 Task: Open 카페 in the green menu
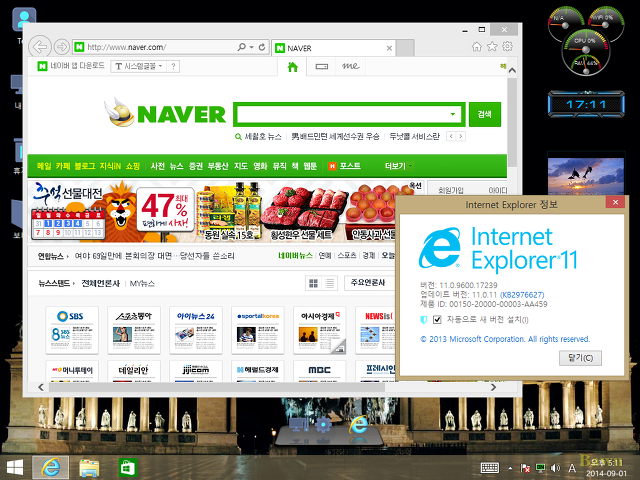[63, 166]
